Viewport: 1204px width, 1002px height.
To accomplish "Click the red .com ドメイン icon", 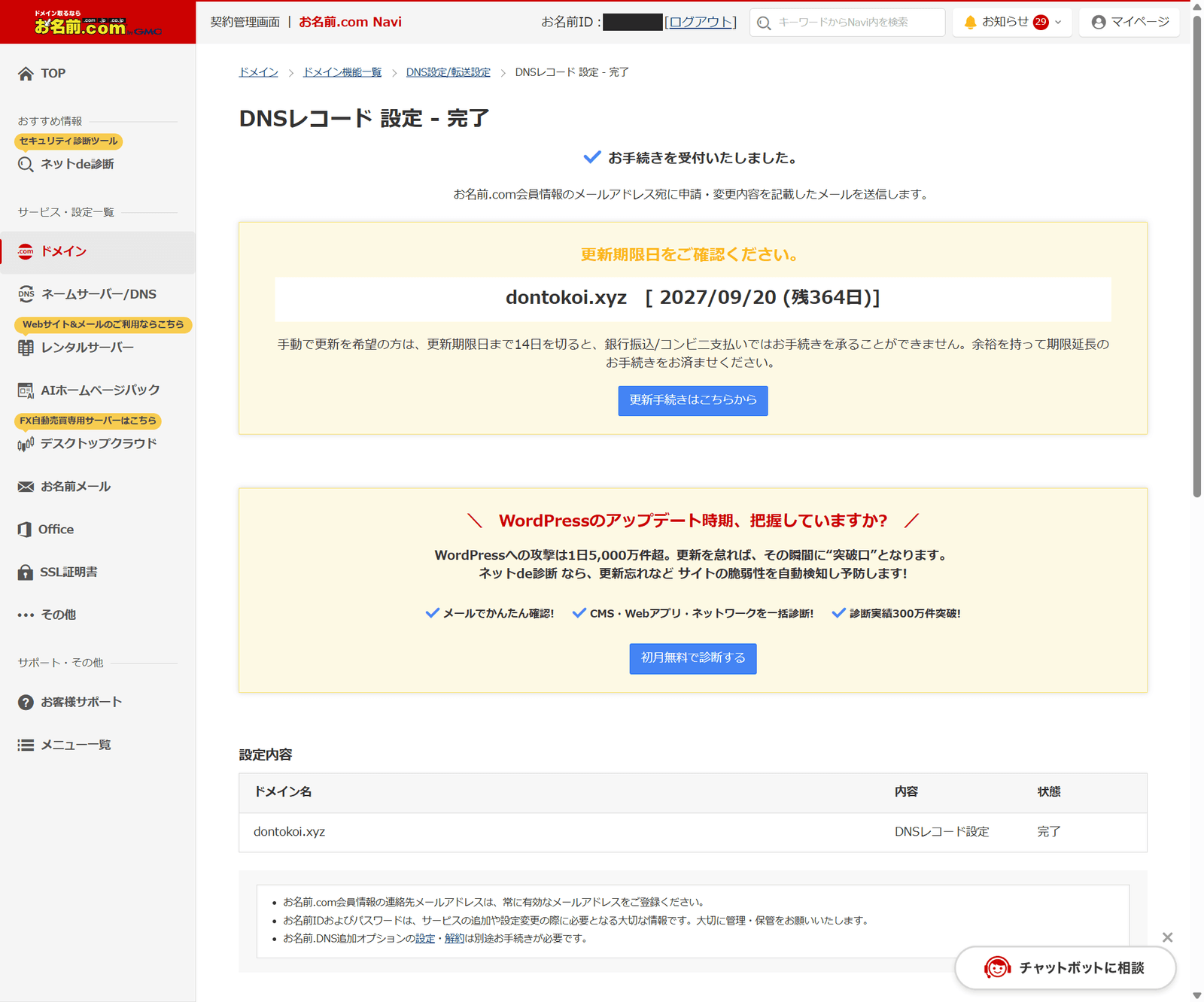I will tap(26, 252).
